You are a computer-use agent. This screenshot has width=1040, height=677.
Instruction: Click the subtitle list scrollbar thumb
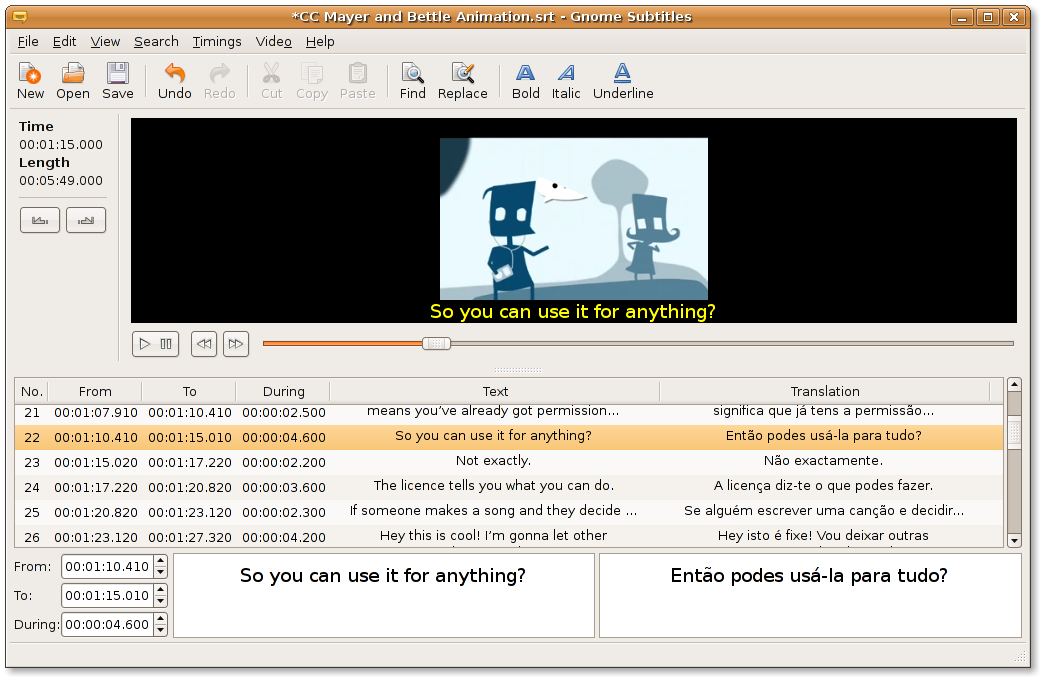(x=1014, y=432)
